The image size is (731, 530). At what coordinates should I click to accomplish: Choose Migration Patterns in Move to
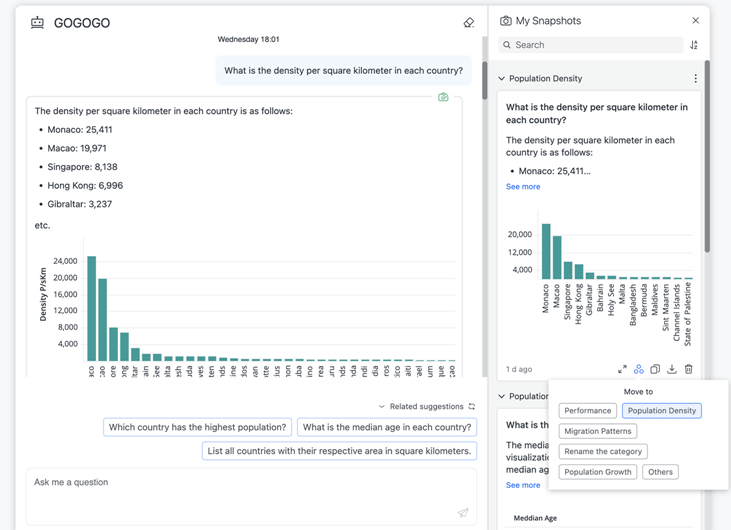[x=598, y=431]
